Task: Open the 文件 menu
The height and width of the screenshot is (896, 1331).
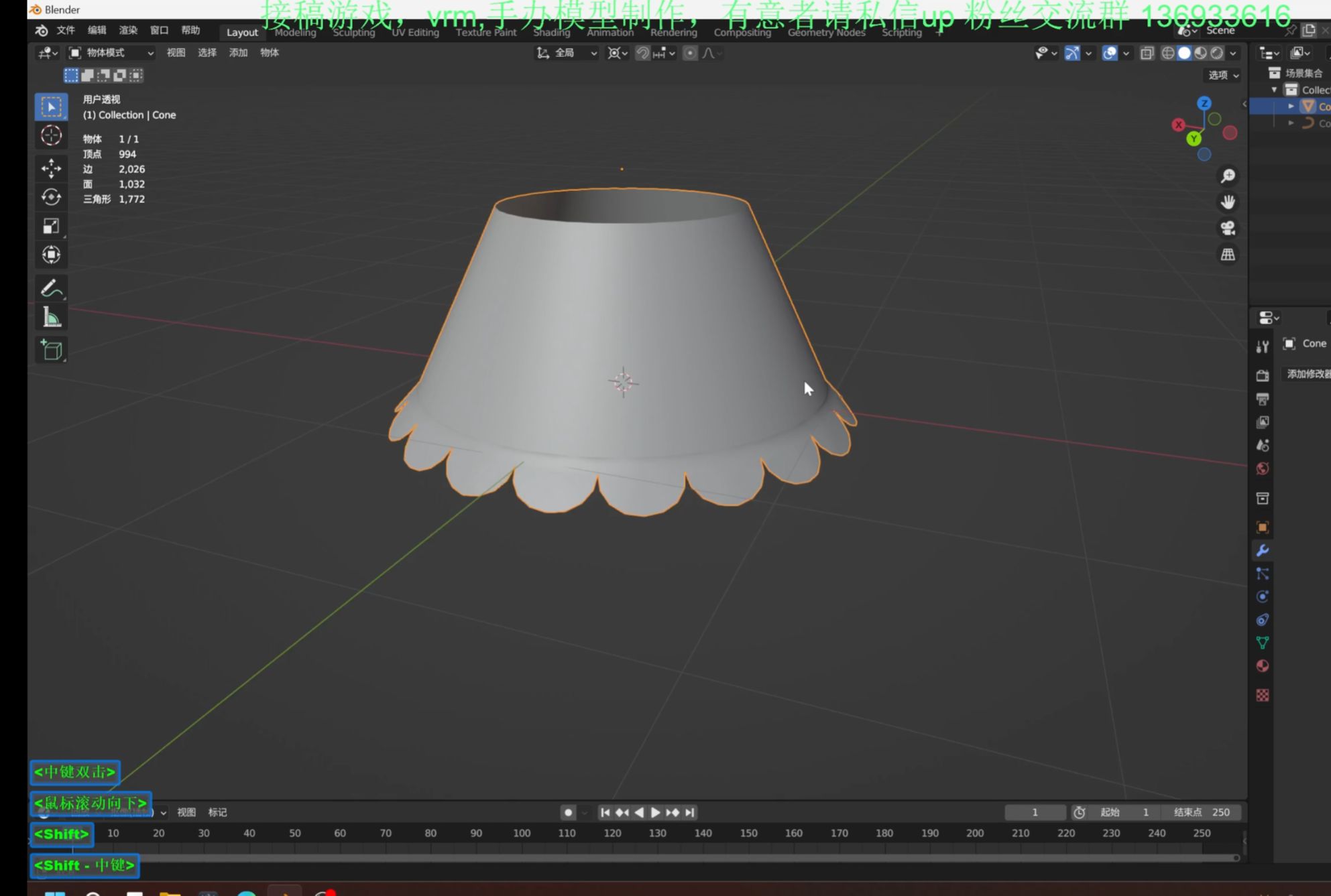Action: pos(66,30)
